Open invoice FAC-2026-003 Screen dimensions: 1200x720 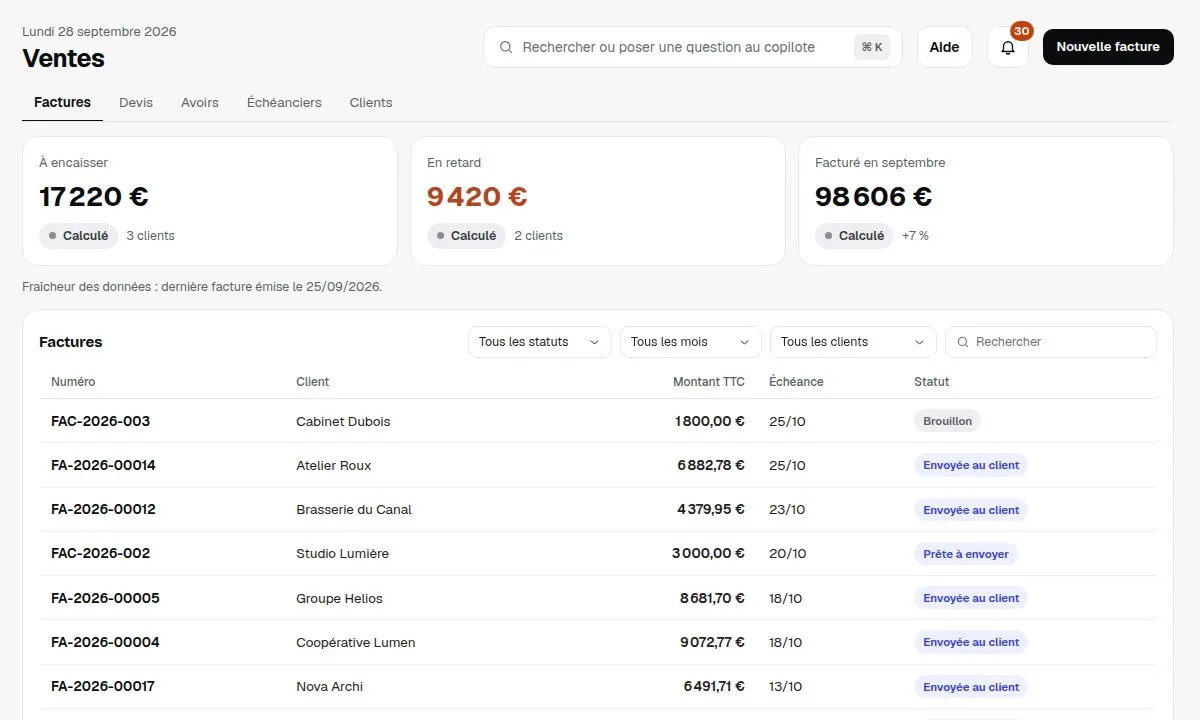pos(100,421)
